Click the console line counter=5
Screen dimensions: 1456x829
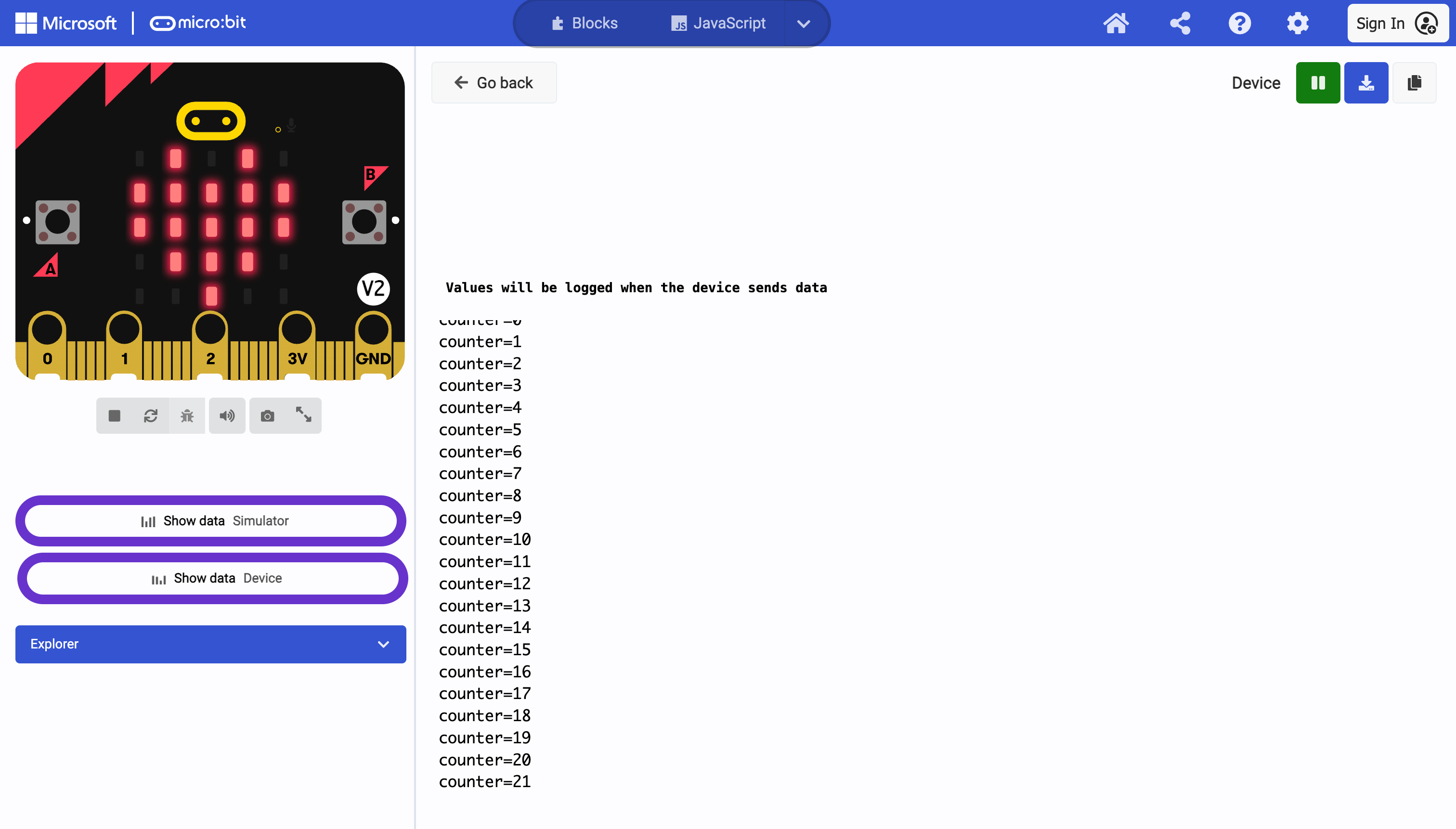coord(480,429)
